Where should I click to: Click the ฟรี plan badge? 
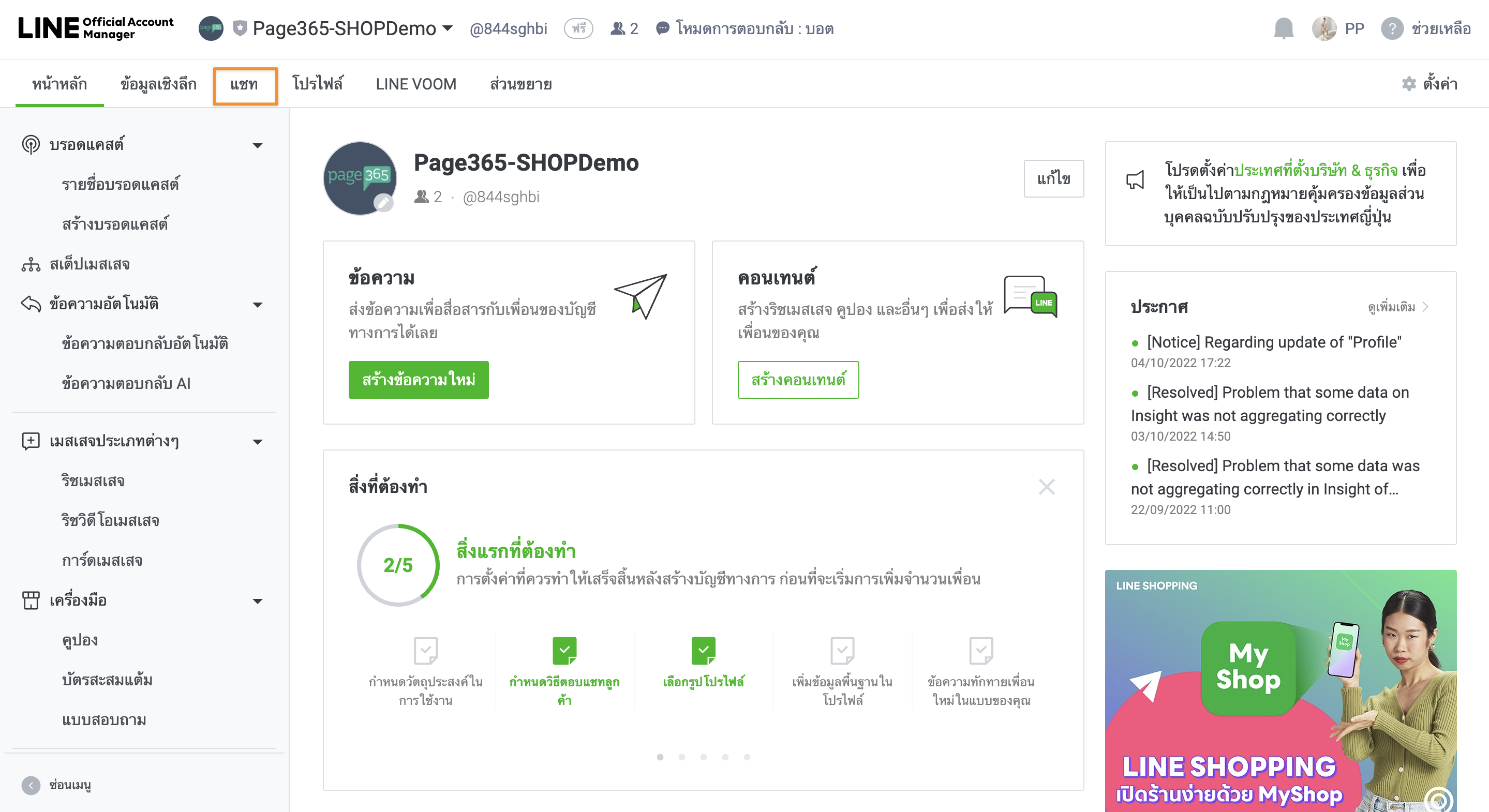(x=578, y=28)
